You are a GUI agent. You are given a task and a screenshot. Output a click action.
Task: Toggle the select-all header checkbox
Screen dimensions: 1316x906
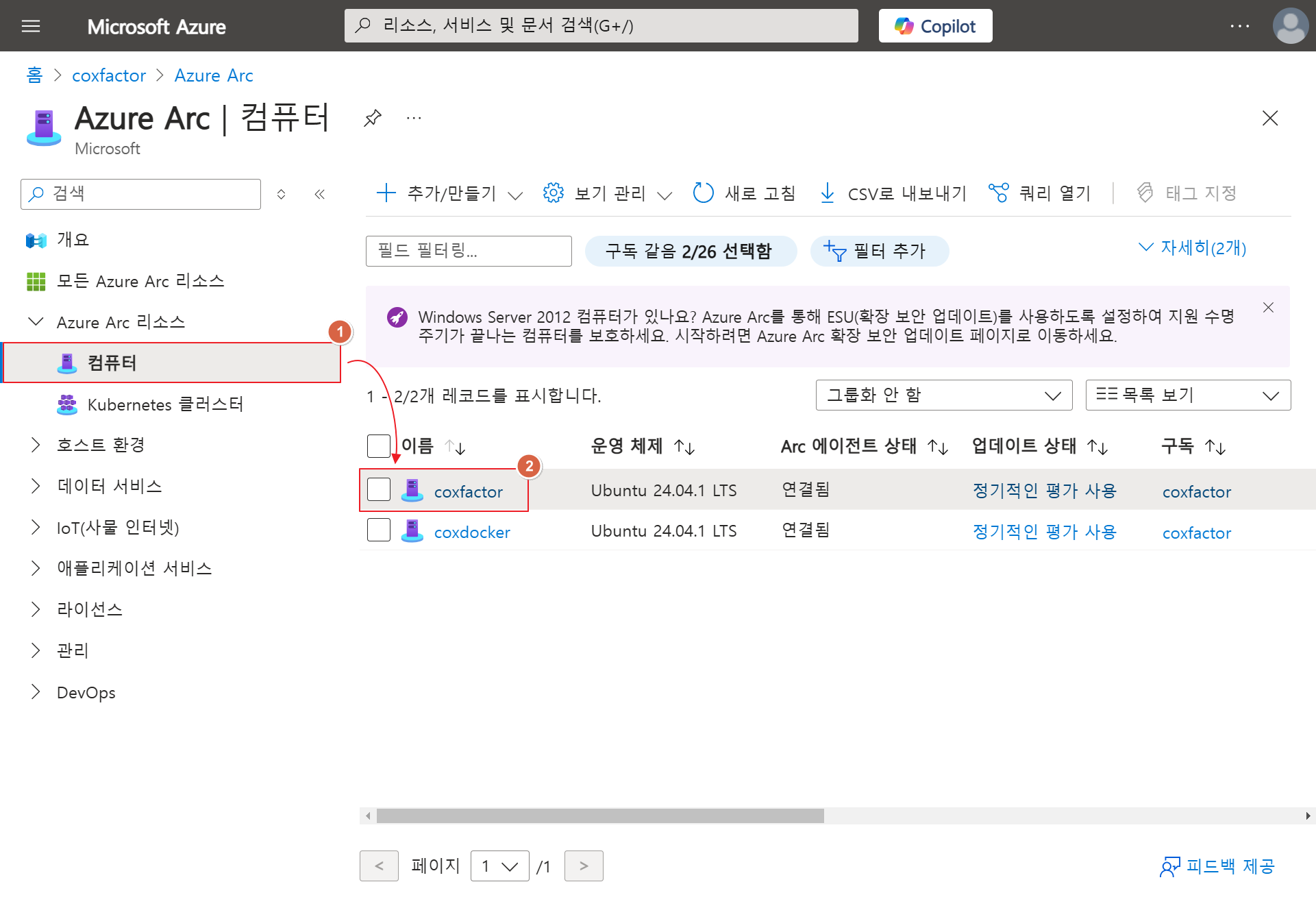pyautogui.click(x=379, y=446)
